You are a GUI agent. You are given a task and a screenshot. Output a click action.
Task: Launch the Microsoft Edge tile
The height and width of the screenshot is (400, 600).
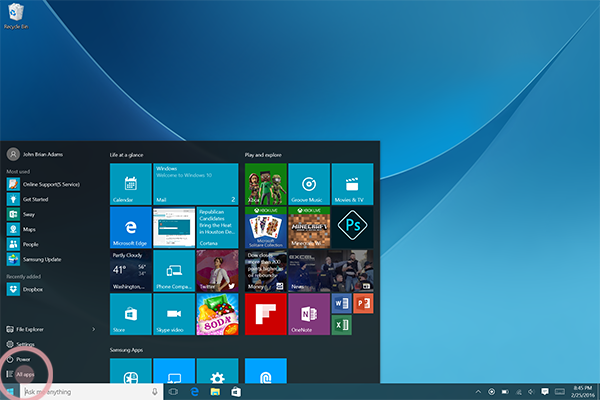[x=130, y=227]
